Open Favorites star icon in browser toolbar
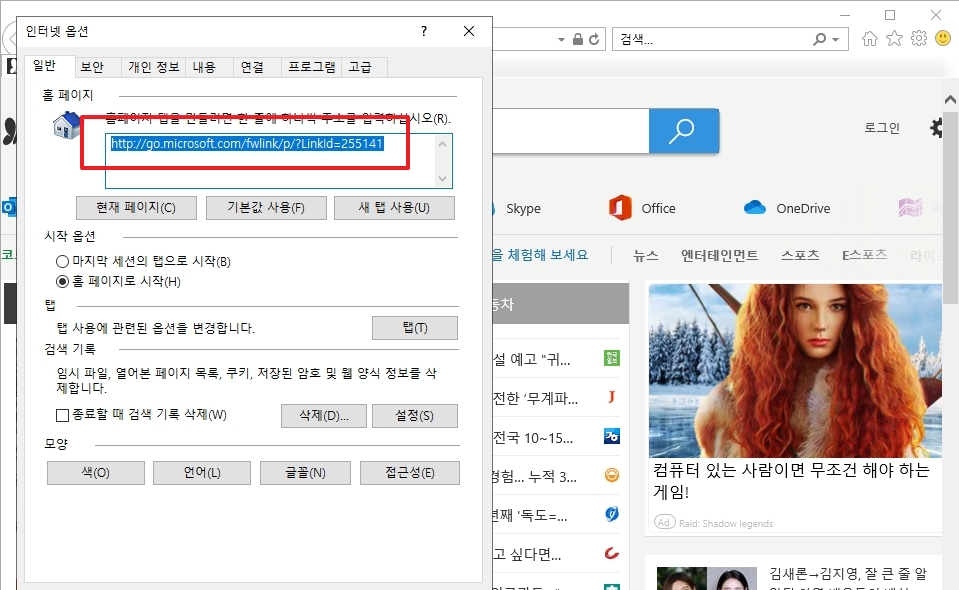This screenshot has width=959, height=590. tap(894, 39)
